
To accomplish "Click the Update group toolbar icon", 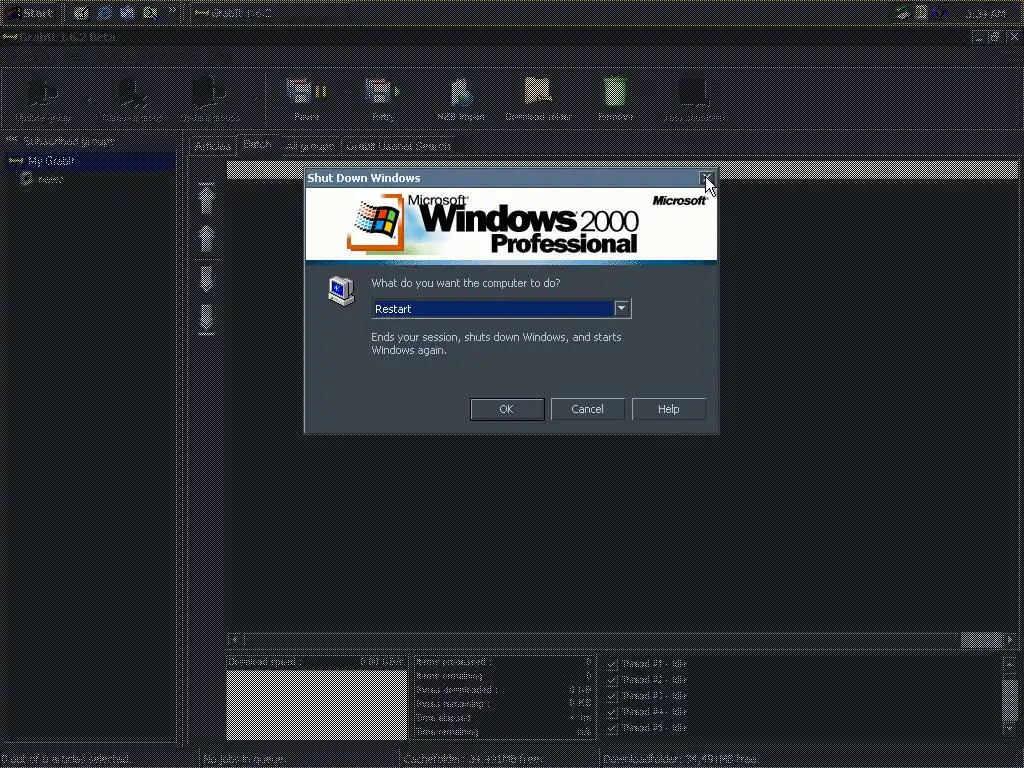I will click(43, 92).
